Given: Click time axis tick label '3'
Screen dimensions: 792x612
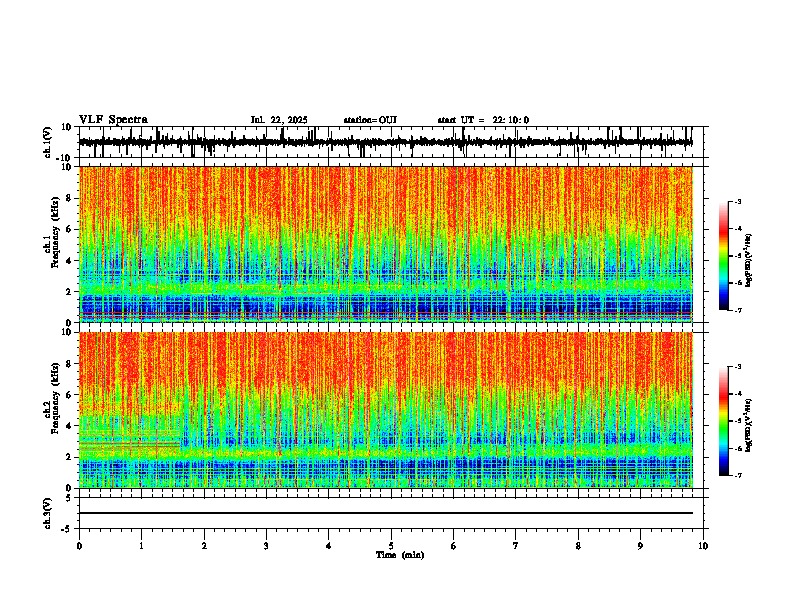Looking at the screenshot, I should click(266, 546).
